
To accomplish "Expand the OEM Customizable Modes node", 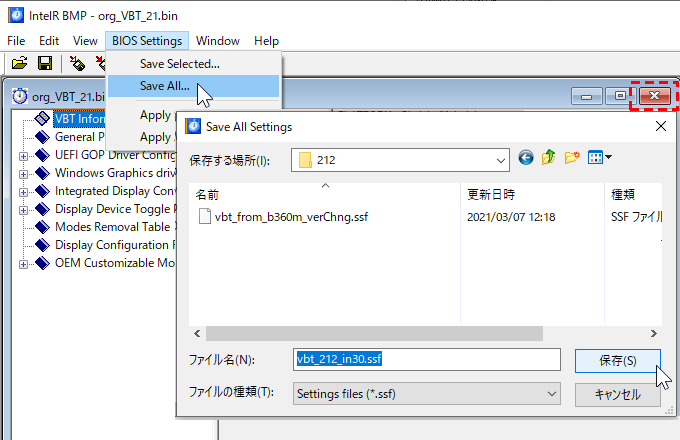I will 23,264.
